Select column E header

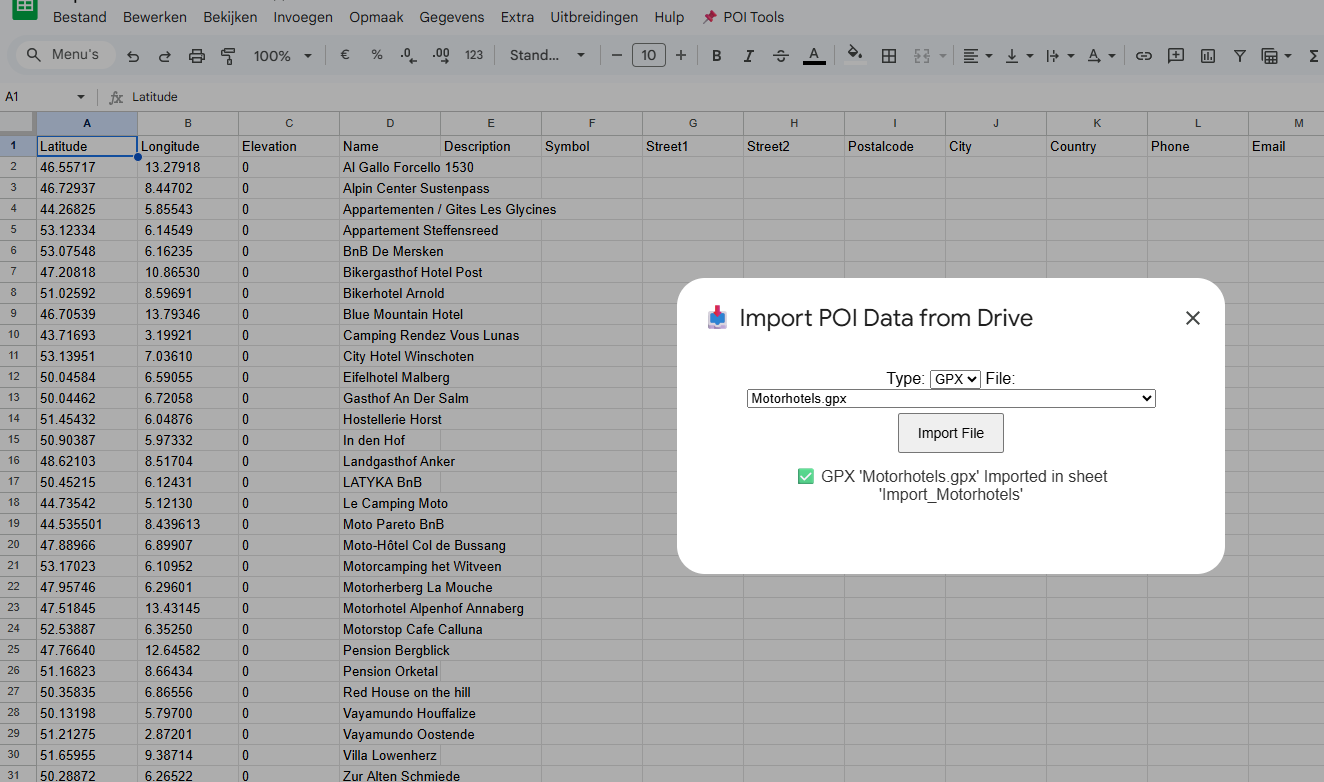point(491,123)
